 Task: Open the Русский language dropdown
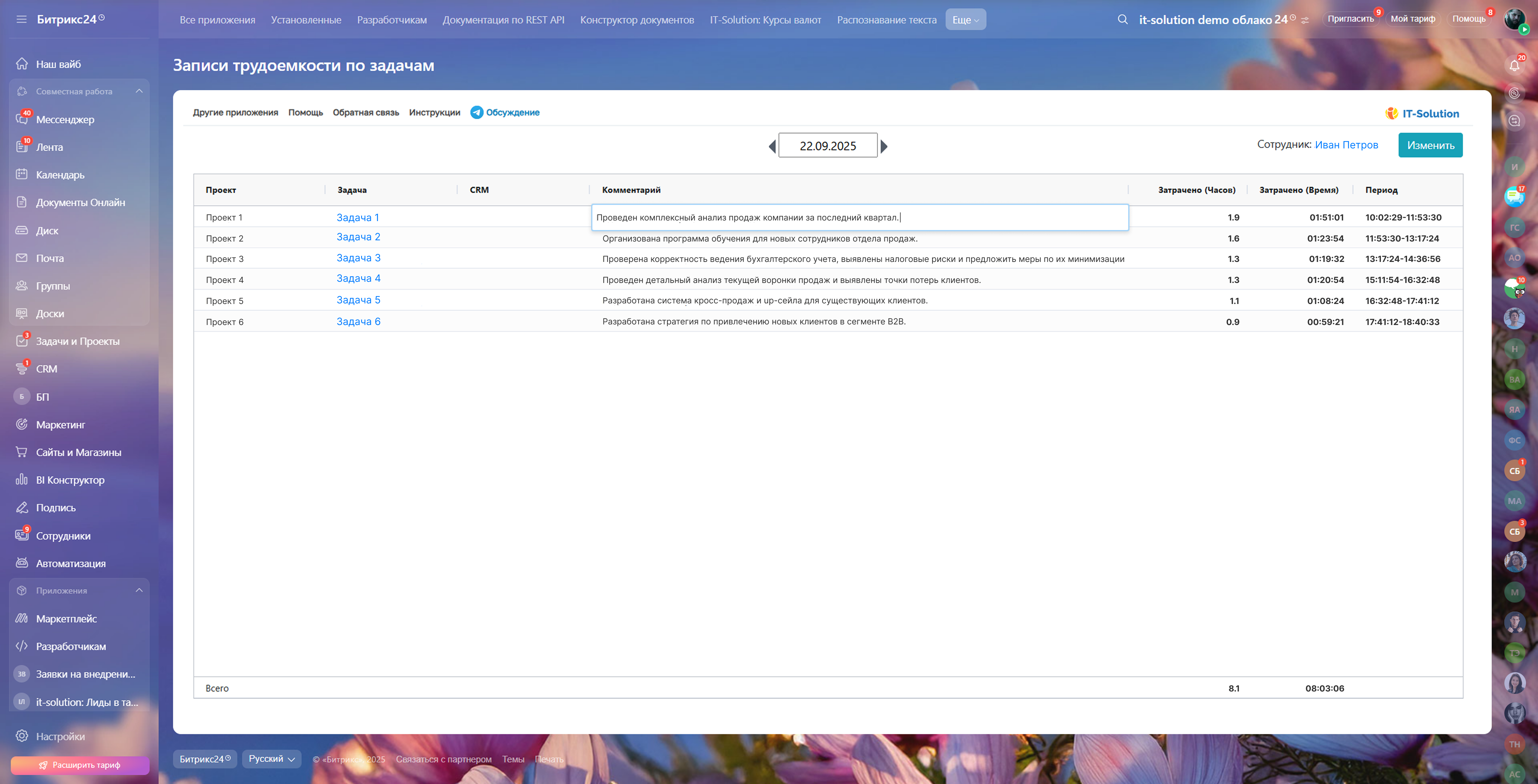(x=272, y=758)
